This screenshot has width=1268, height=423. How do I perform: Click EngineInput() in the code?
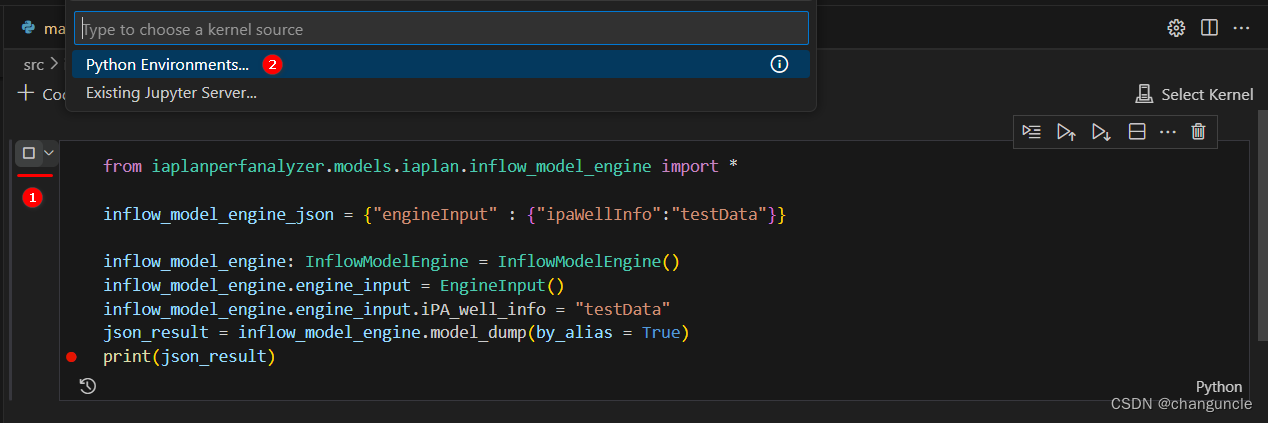tap(502, 285)
